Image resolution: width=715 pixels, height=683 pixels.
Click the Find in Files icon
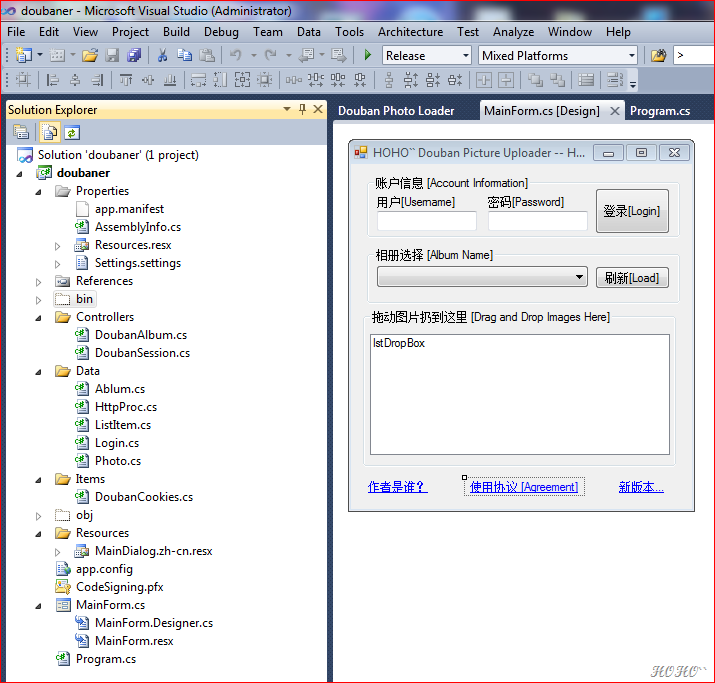point(658,56)
